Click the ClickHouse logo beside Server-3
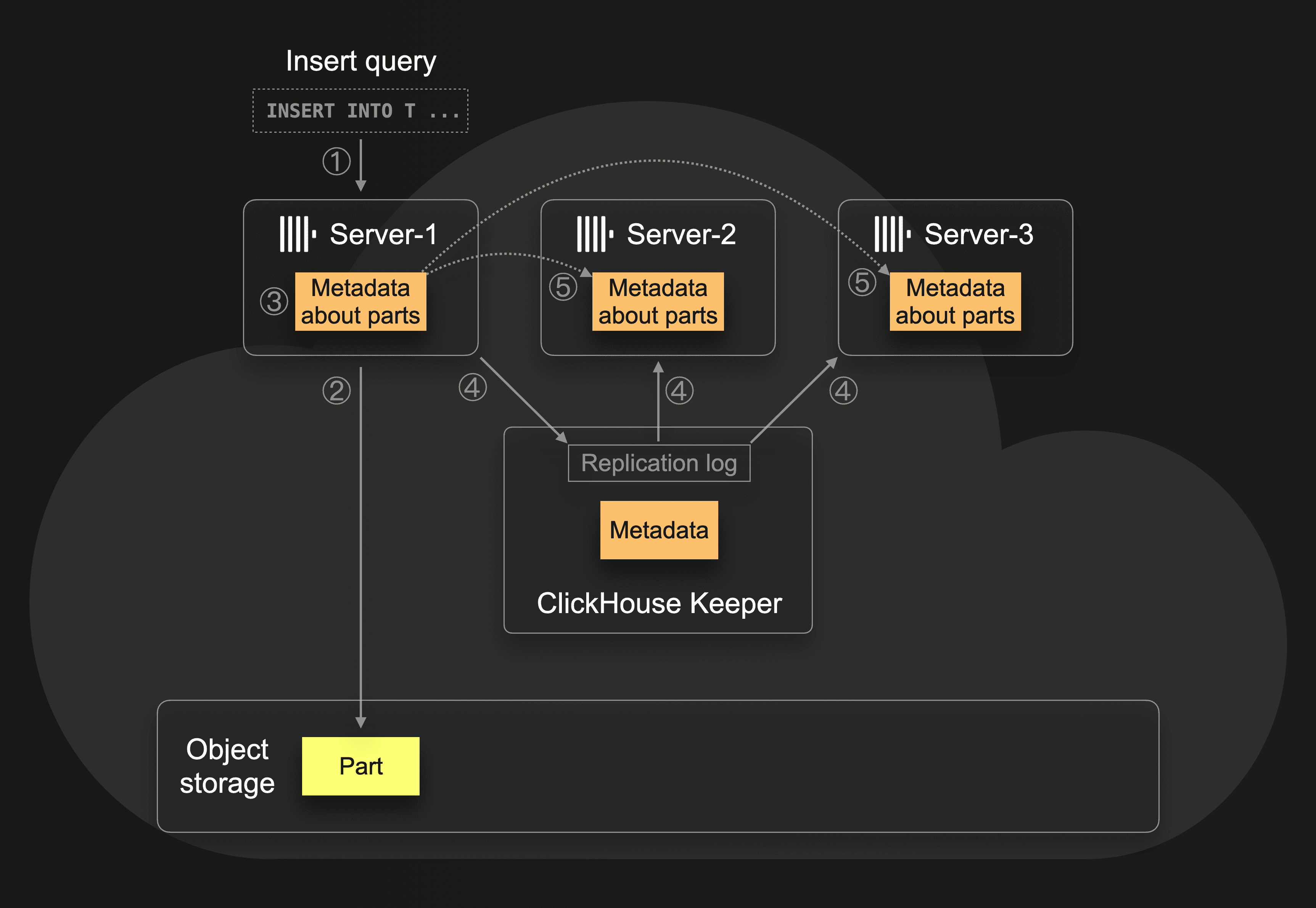The image size is (1316, 908). (x=892, y=234)
